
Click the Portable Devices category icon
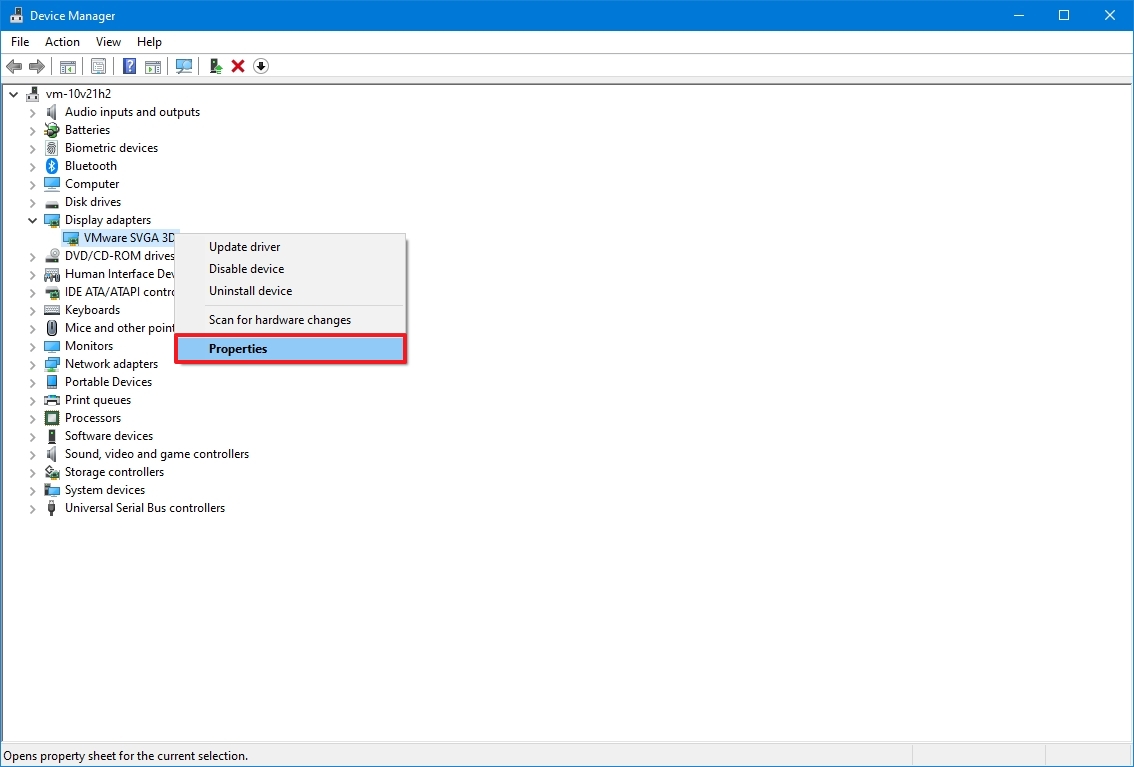[51, 382]
